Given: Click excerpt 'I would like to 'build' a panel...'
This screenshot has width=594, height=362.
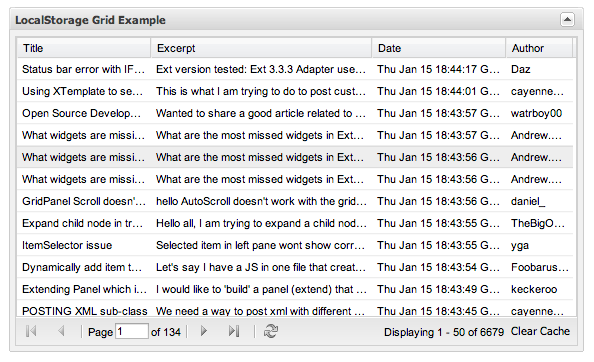Looking at the screenshot, I should coord(261,289).
